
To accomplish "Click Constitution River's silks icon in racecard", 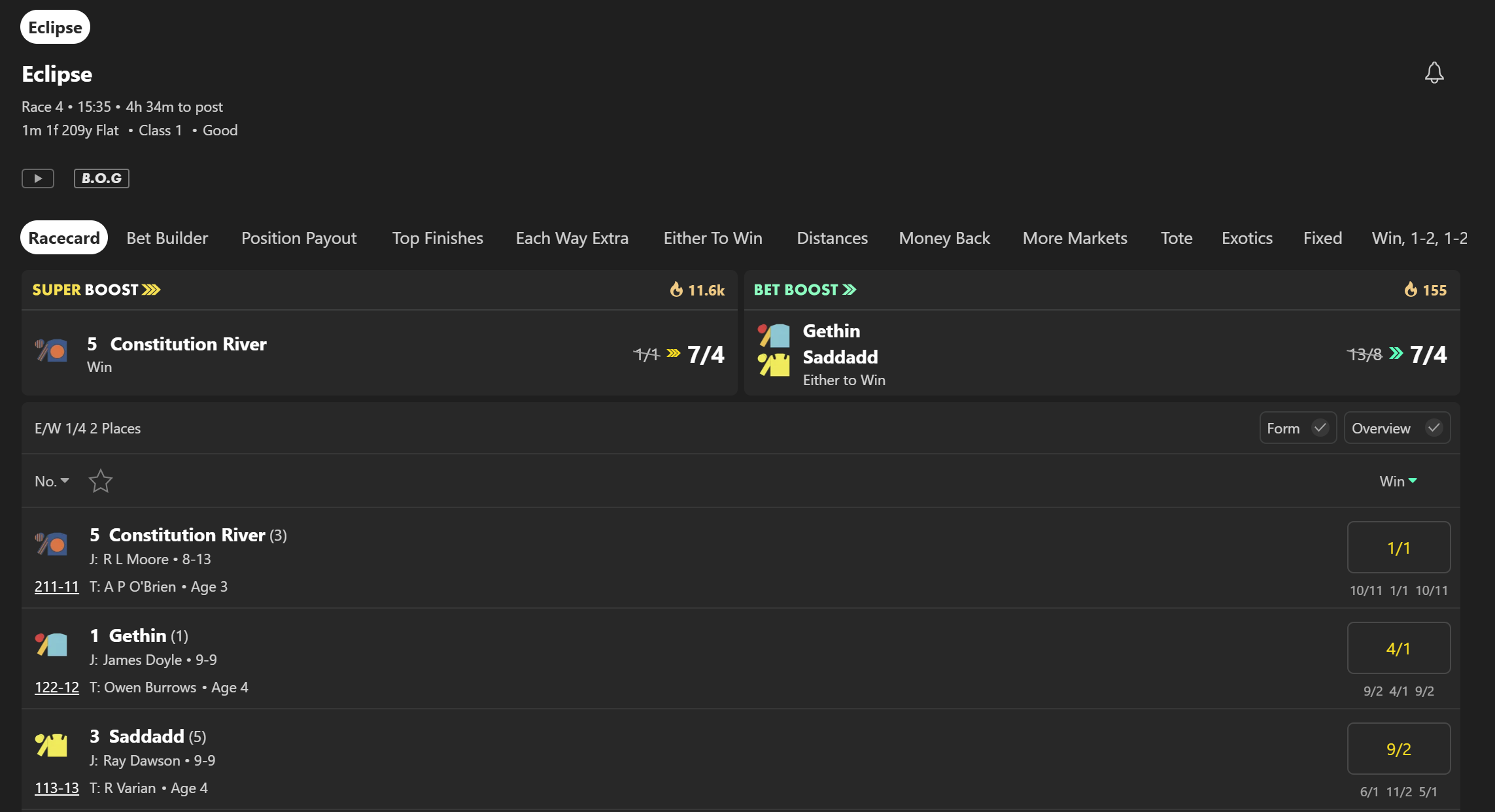I will coord(51,544).
